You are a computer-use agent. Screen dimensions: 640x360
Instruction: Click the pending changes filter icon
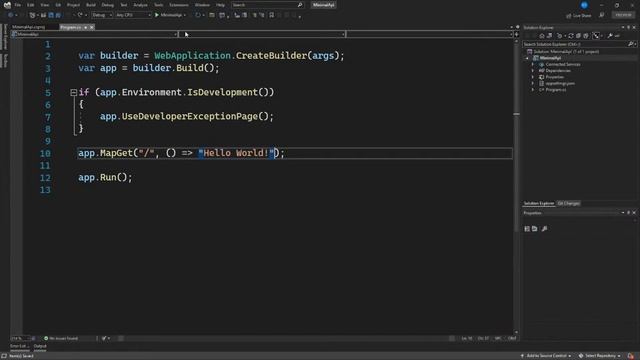pyautogui.click(x=560, y=36)
